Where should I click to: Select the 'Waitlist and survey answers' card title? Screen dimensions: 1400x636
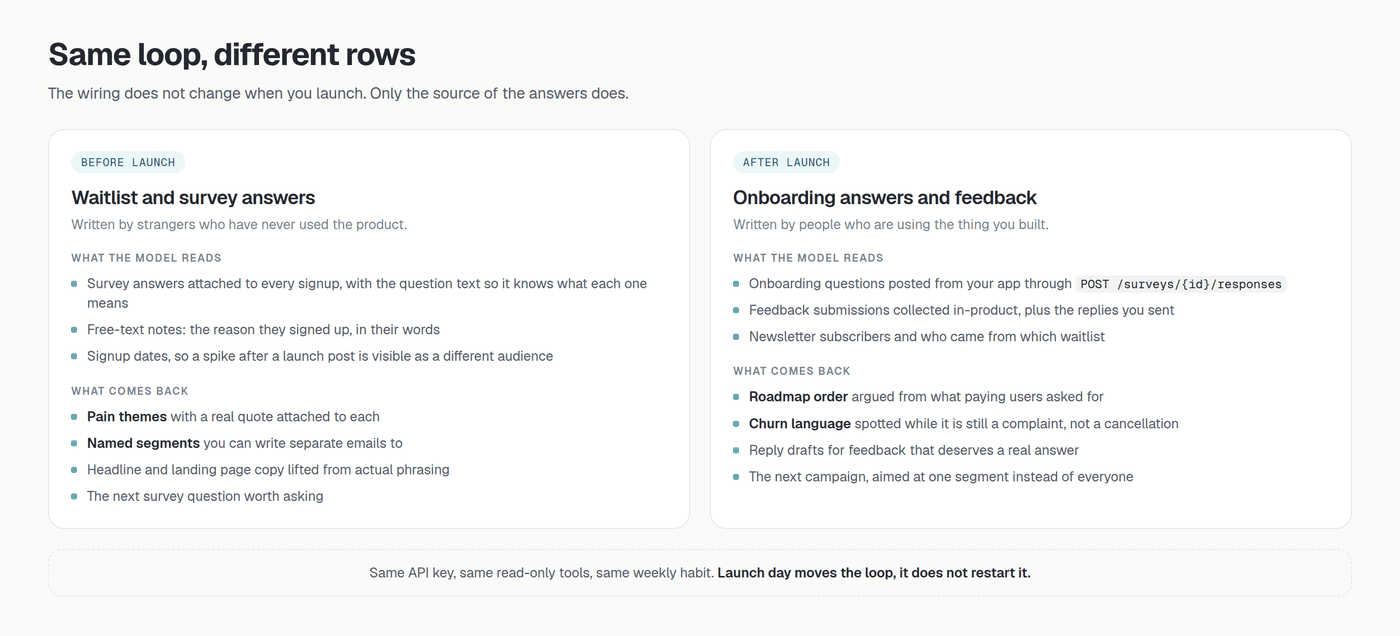tap(193, 198)
